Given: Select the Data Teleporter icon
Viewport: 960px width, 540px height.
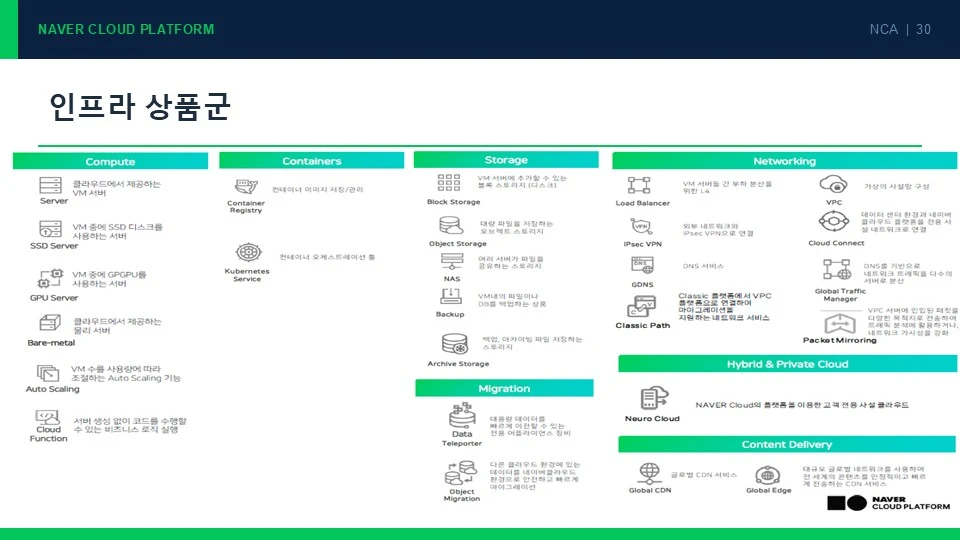Looking at the screenshot, I should coord(462,415).
